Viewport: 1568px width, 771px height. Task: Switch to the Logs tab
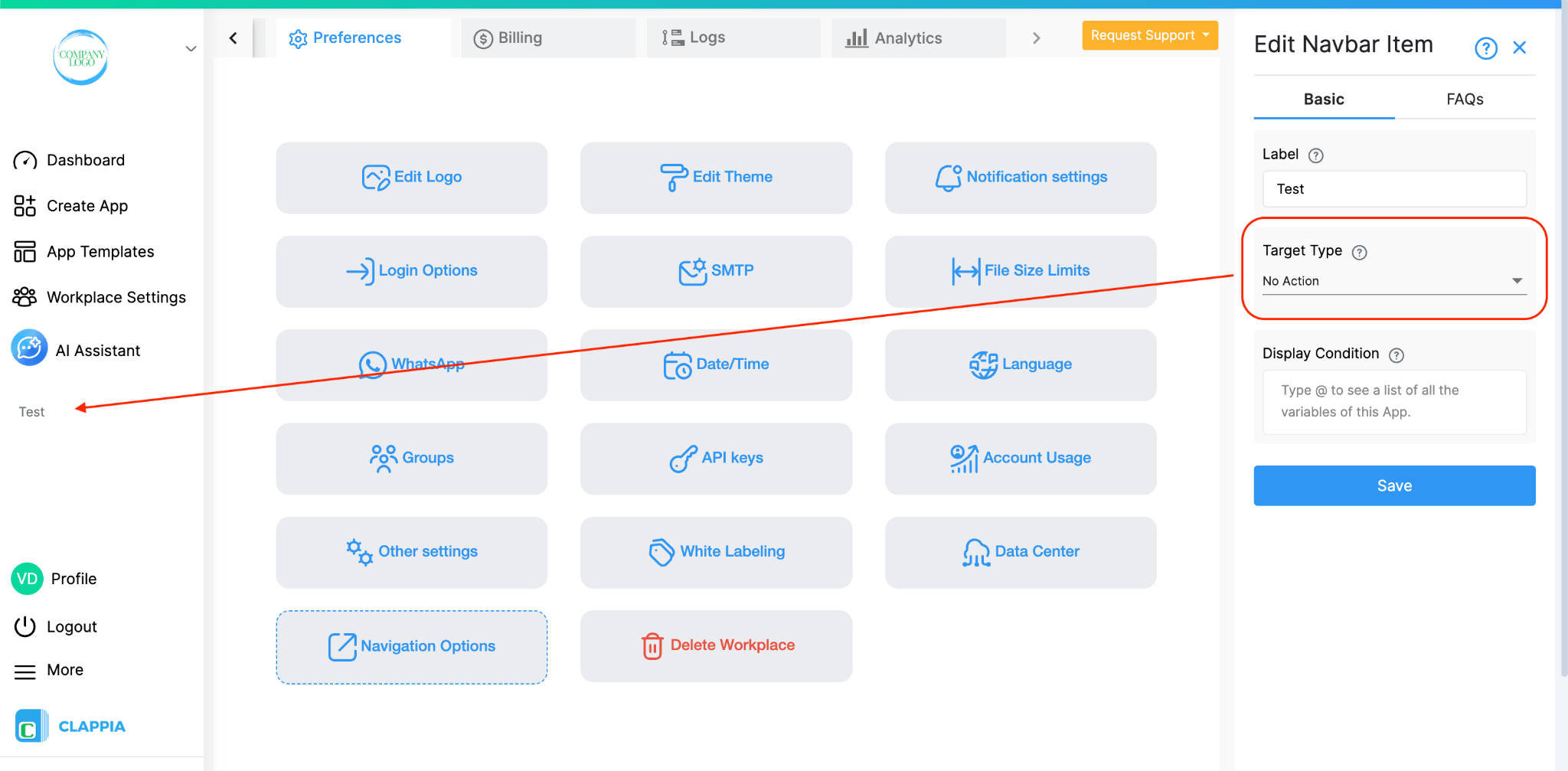click(x=733, y=38)
